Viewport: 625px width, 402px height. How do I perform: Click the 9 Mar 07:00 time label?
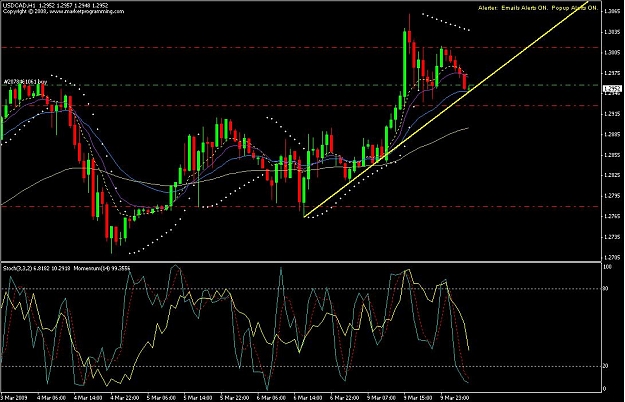pos(382,398)
